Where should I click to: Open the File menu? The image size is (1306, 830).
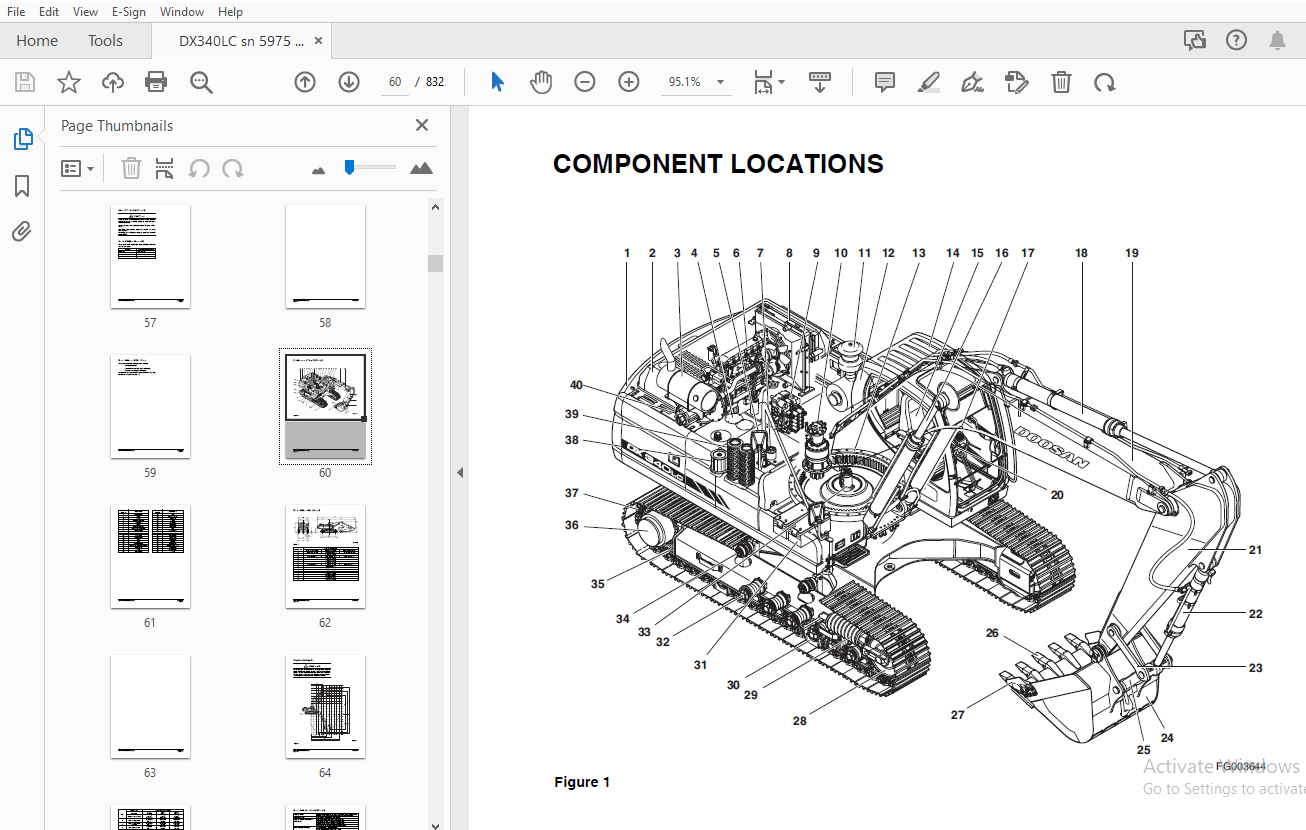point(16,11)
